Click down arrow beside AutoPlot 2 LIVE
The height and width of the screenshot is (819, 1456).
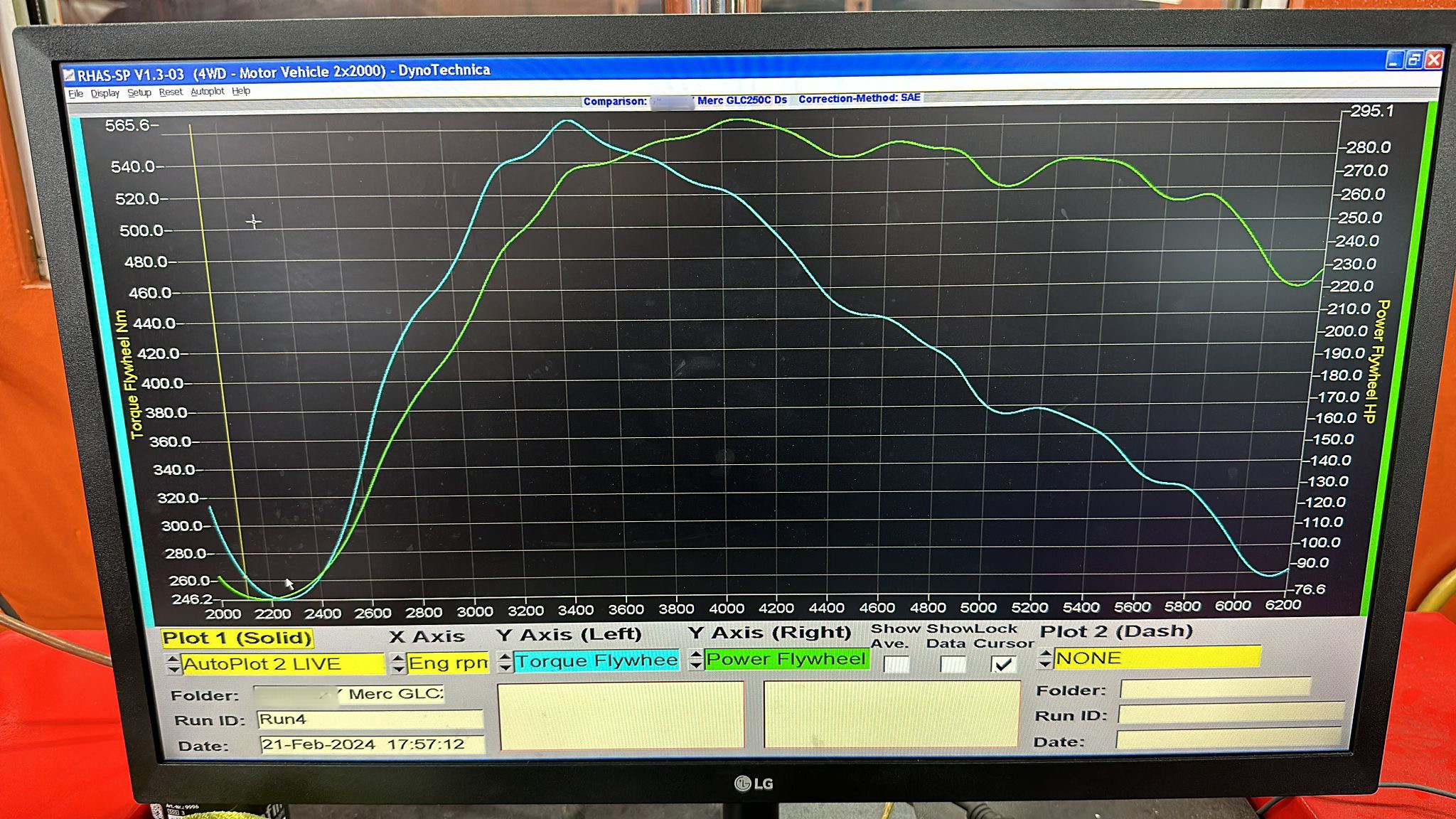pyautogui.click(x=173, y=670)
